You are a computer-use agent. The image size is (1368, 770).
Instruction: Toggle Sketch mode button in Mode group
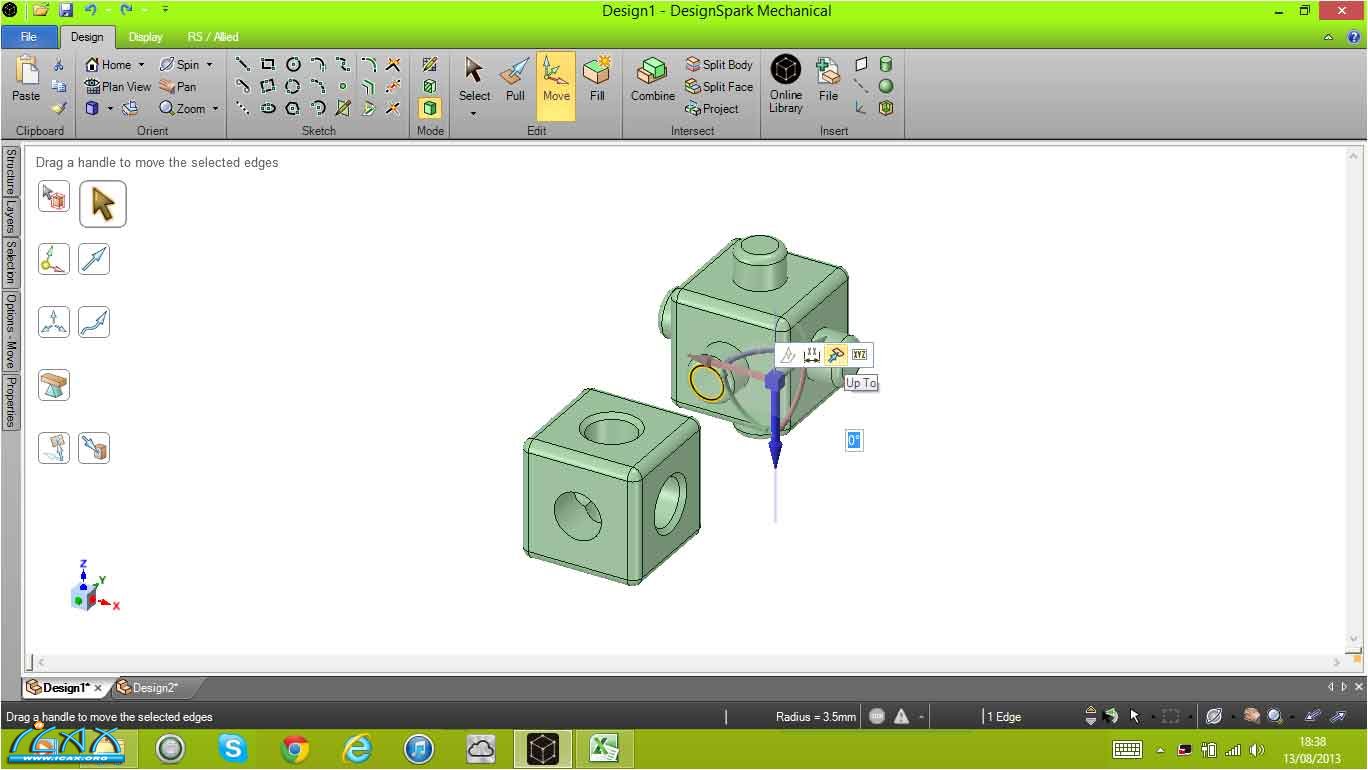(x=430, y=64)
